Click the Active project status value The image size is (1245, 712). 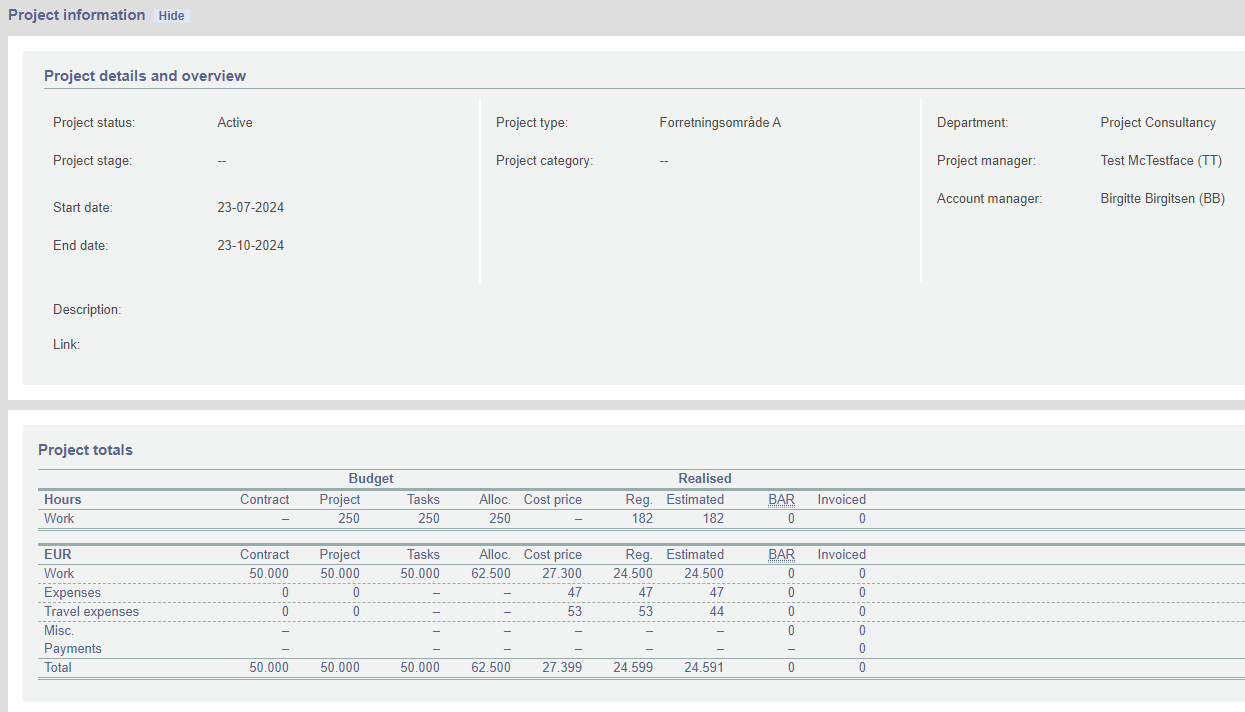235,122
